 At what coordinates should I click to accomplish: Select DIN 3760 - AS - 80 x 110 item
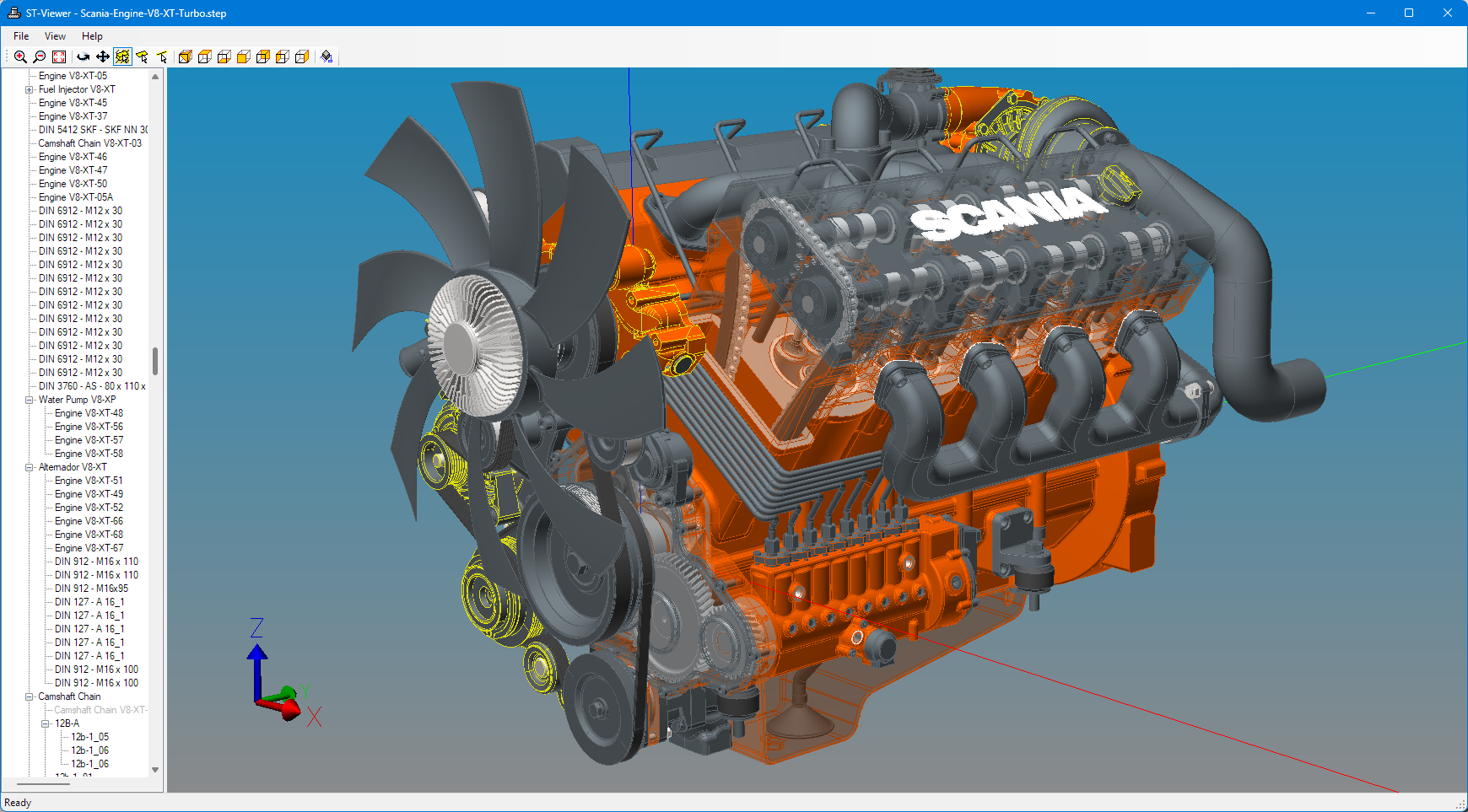pyautogui.click(x=92, y=386)
